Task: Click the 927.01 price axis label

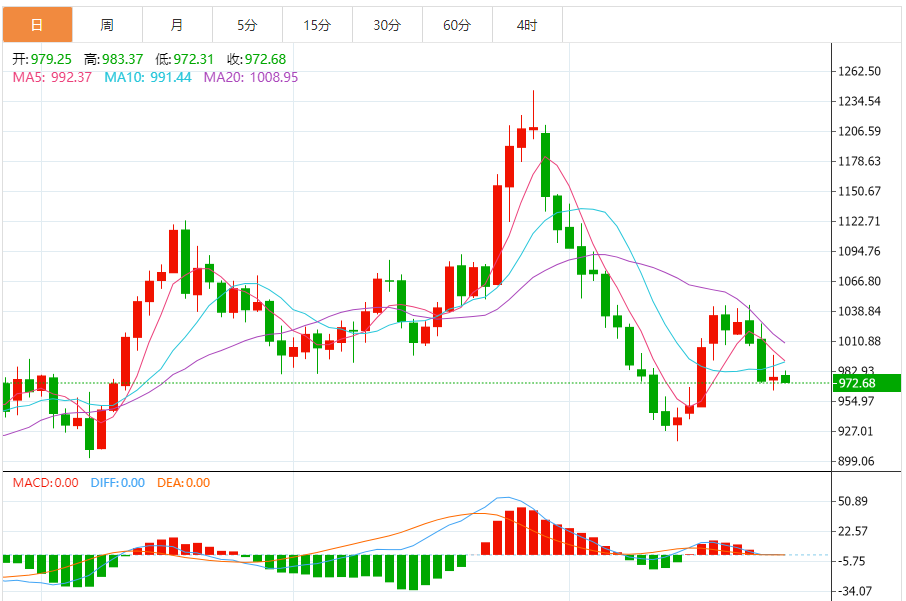Action: [x=856, y=431]
